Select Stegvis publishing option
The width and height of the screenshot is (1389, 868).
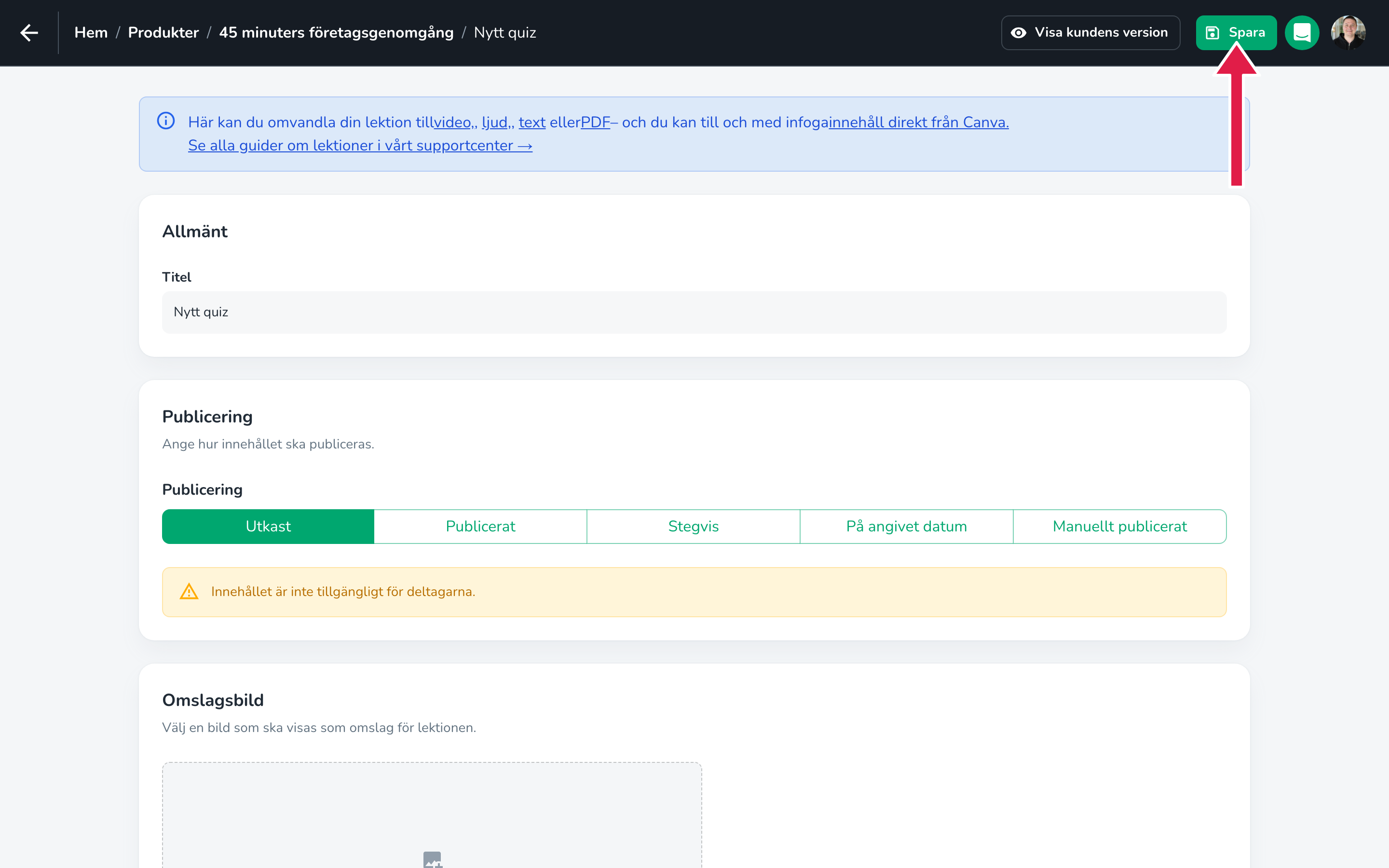pos(694,527)
